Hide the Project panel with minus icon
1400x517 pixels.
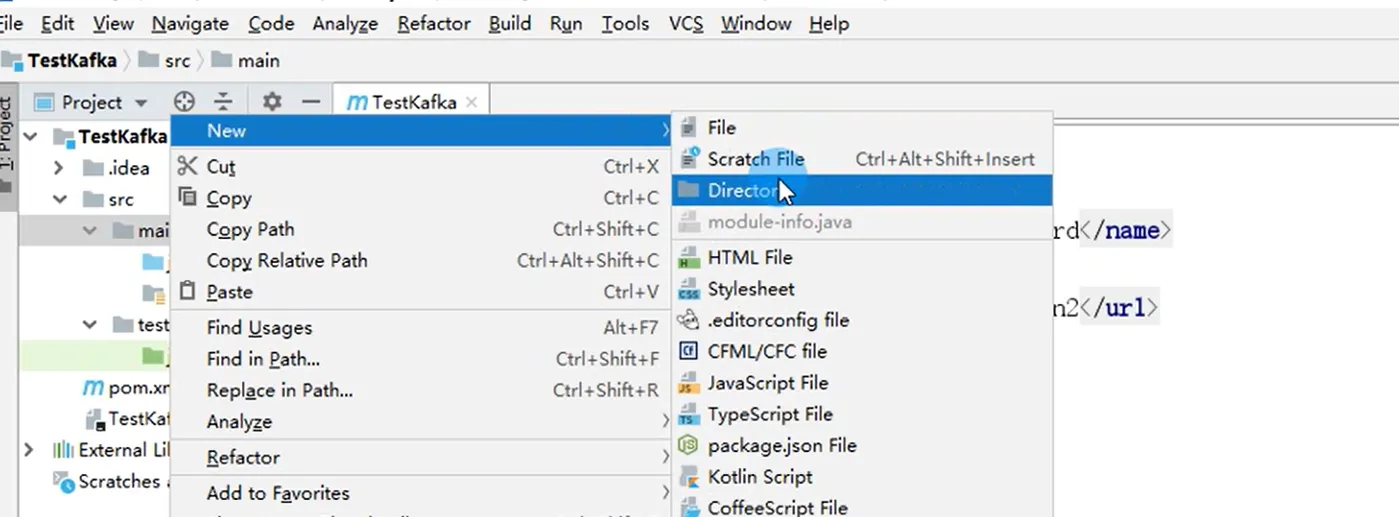(311, 102)
